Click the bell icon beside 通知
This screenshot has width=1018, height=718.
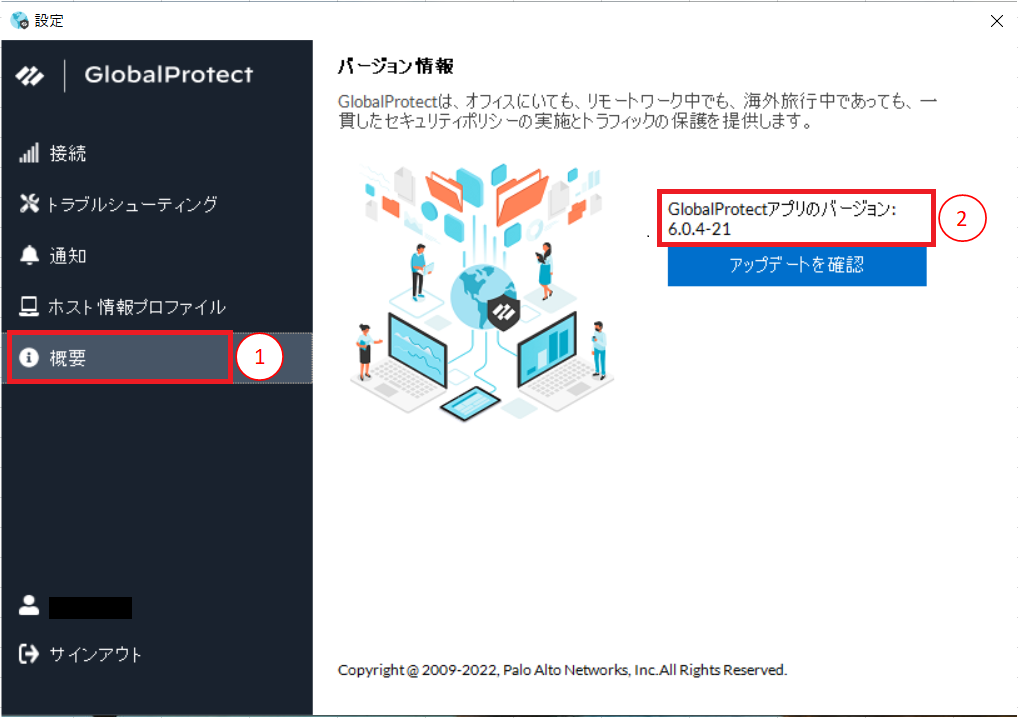(x=29, y=255)
